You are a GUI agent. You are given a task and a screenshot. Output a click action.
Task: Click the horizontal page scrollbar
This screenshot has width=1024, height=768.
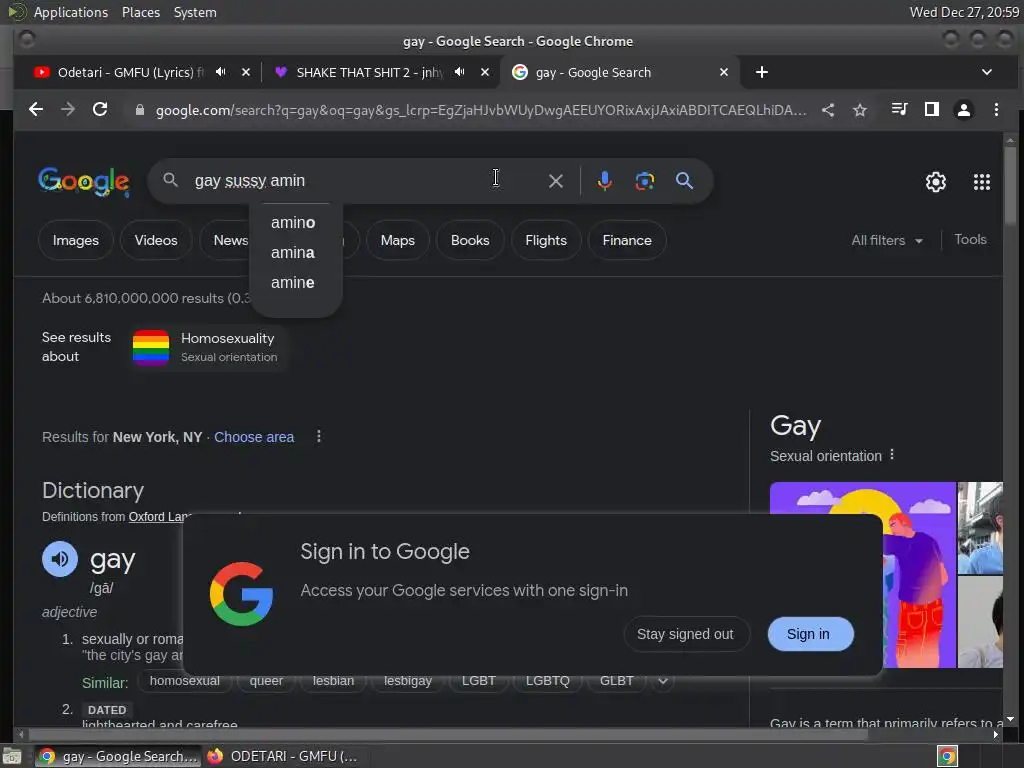point(447,735)
